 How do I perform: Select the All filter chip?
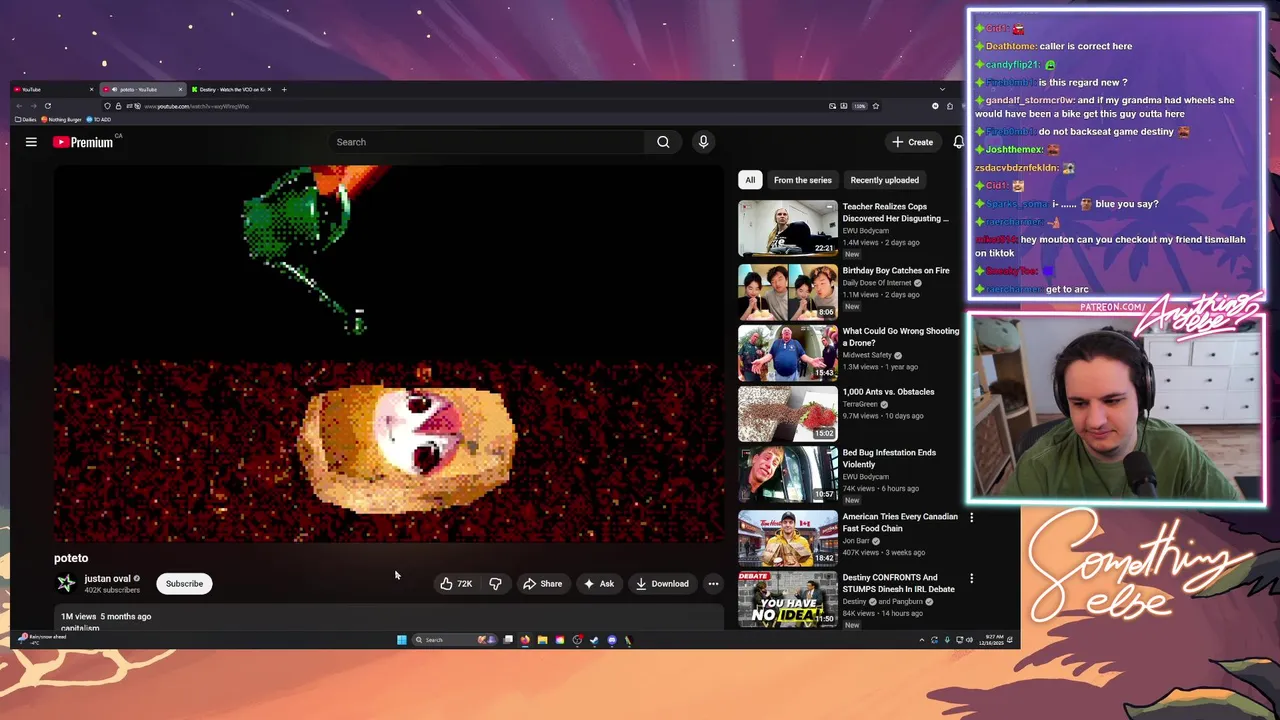(x=750, y=180)
